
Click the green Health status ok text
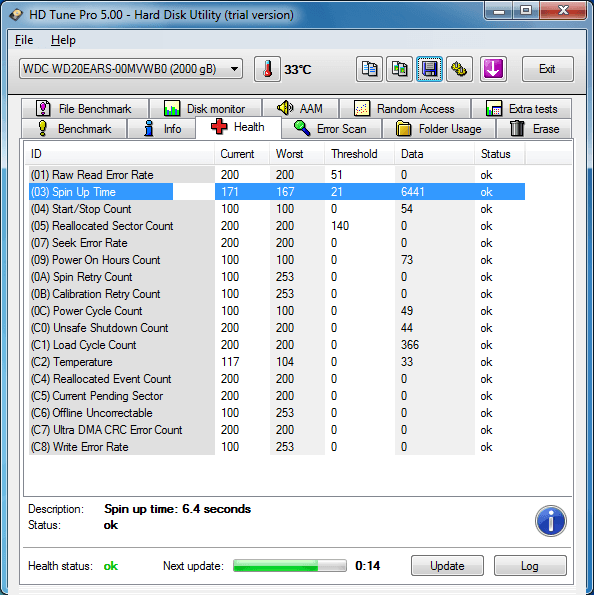[110, 566]
